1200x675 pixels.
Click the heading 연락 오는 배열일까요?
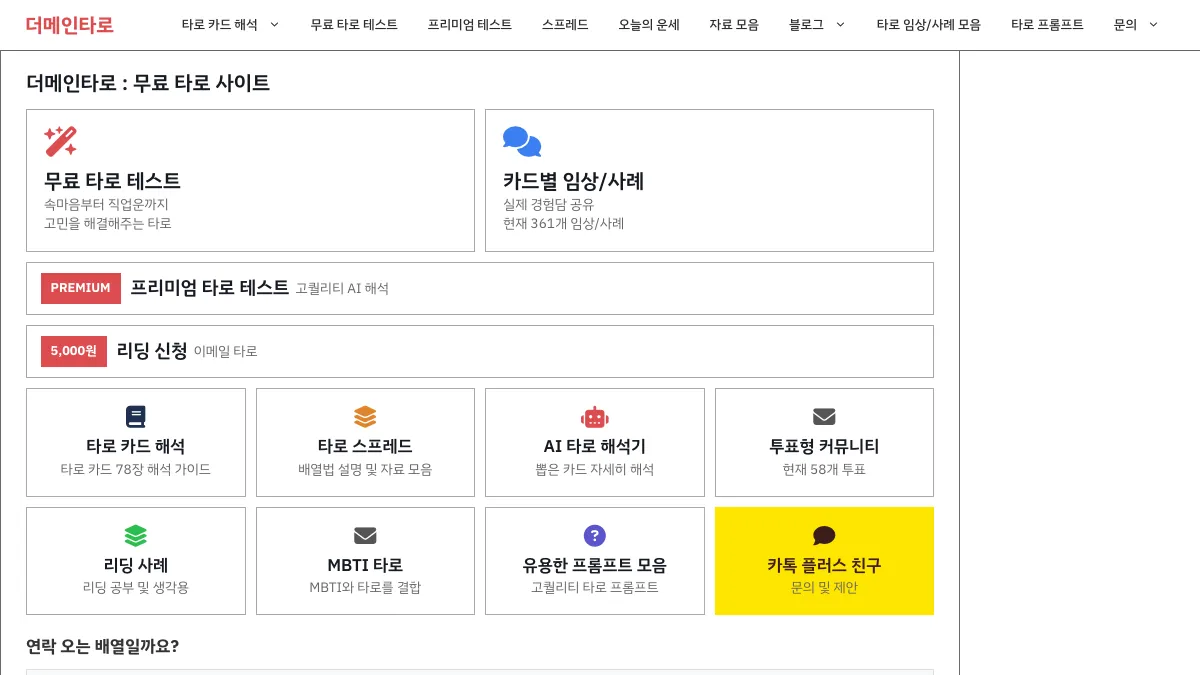pos(102,646)
